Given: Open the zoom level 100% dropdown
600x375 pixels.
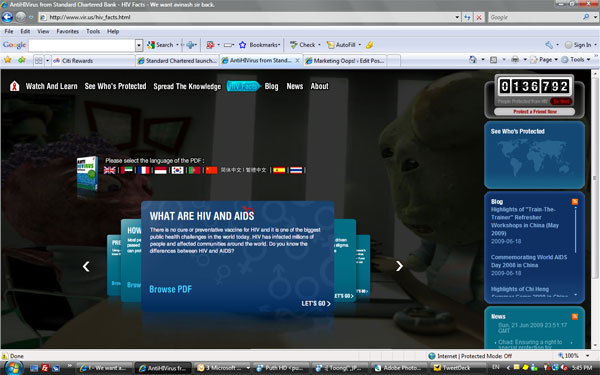Looking at the screenshot, I should click(x=587, y=356).
